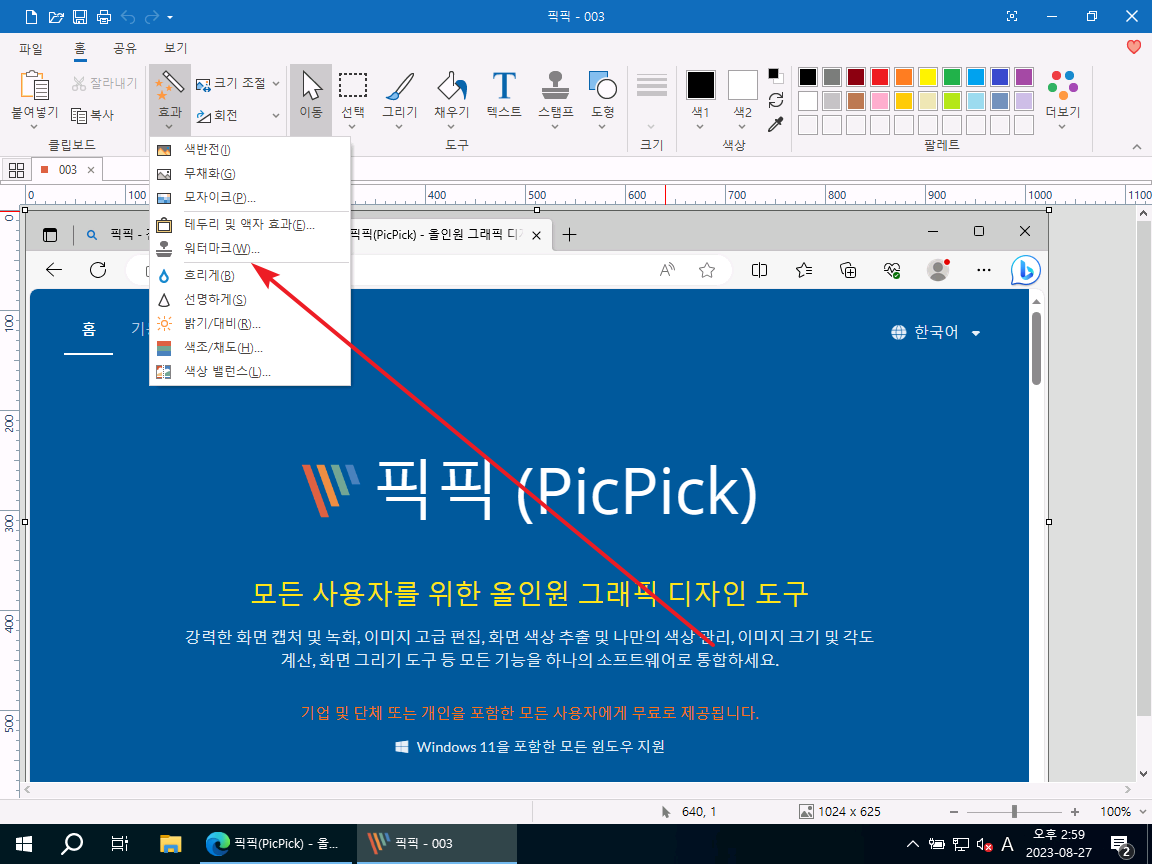This screenshot has width=1152, height=864.
Task: Switch to the 공유 ribbon tab
Action: 125,48
